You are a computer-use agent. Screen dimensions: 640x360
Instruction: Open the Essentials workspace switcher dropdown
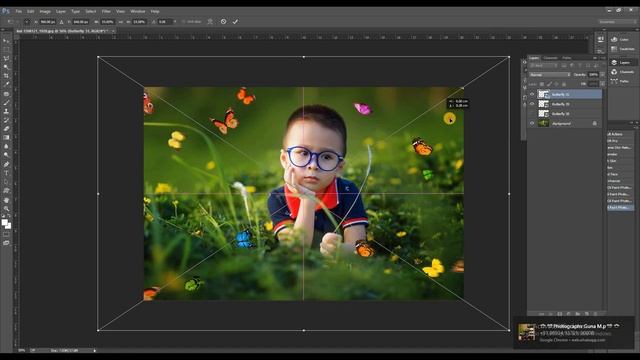(617, 22)
